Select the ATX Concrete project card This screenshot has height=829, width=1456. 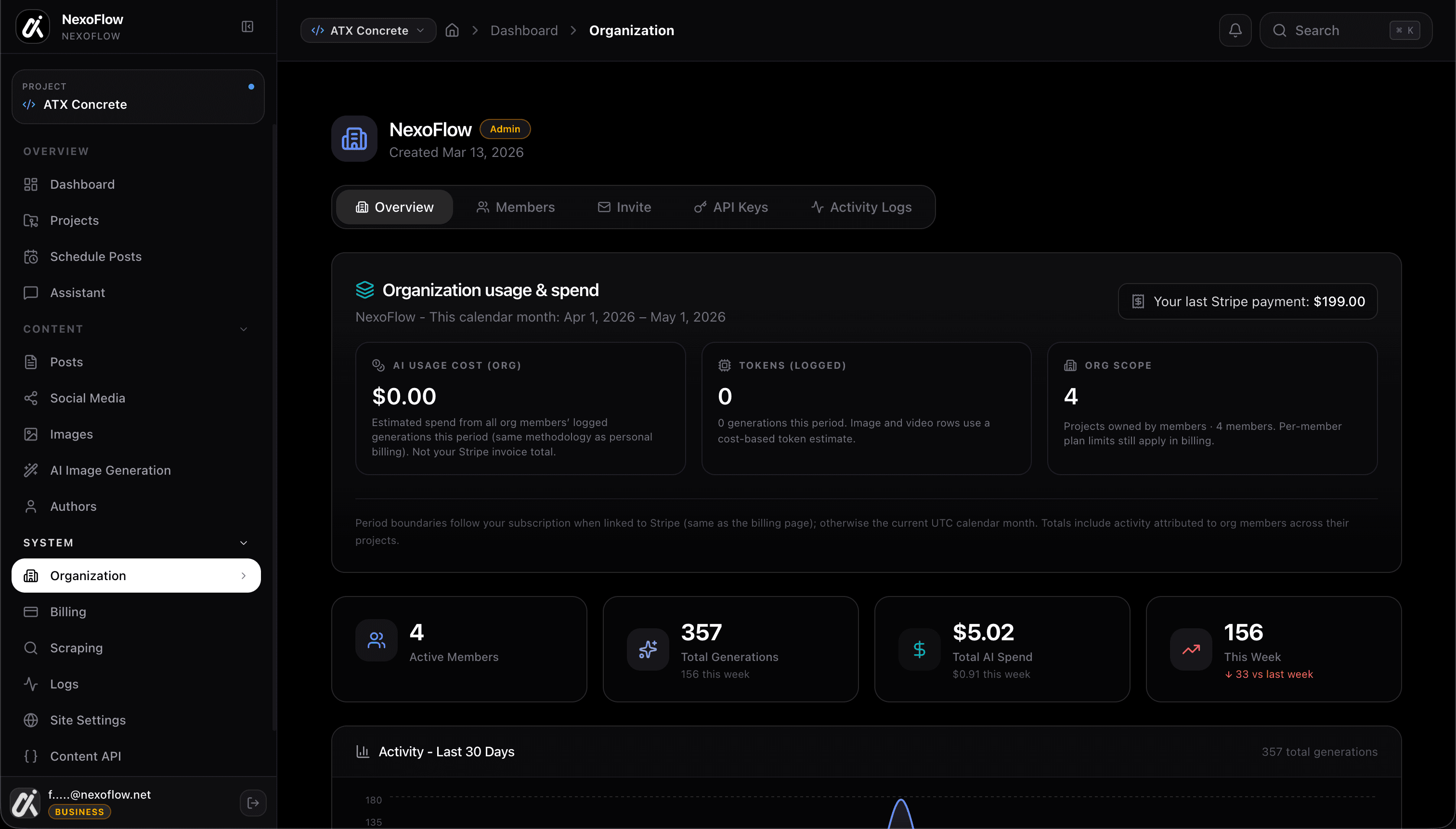tap(138, 97)
